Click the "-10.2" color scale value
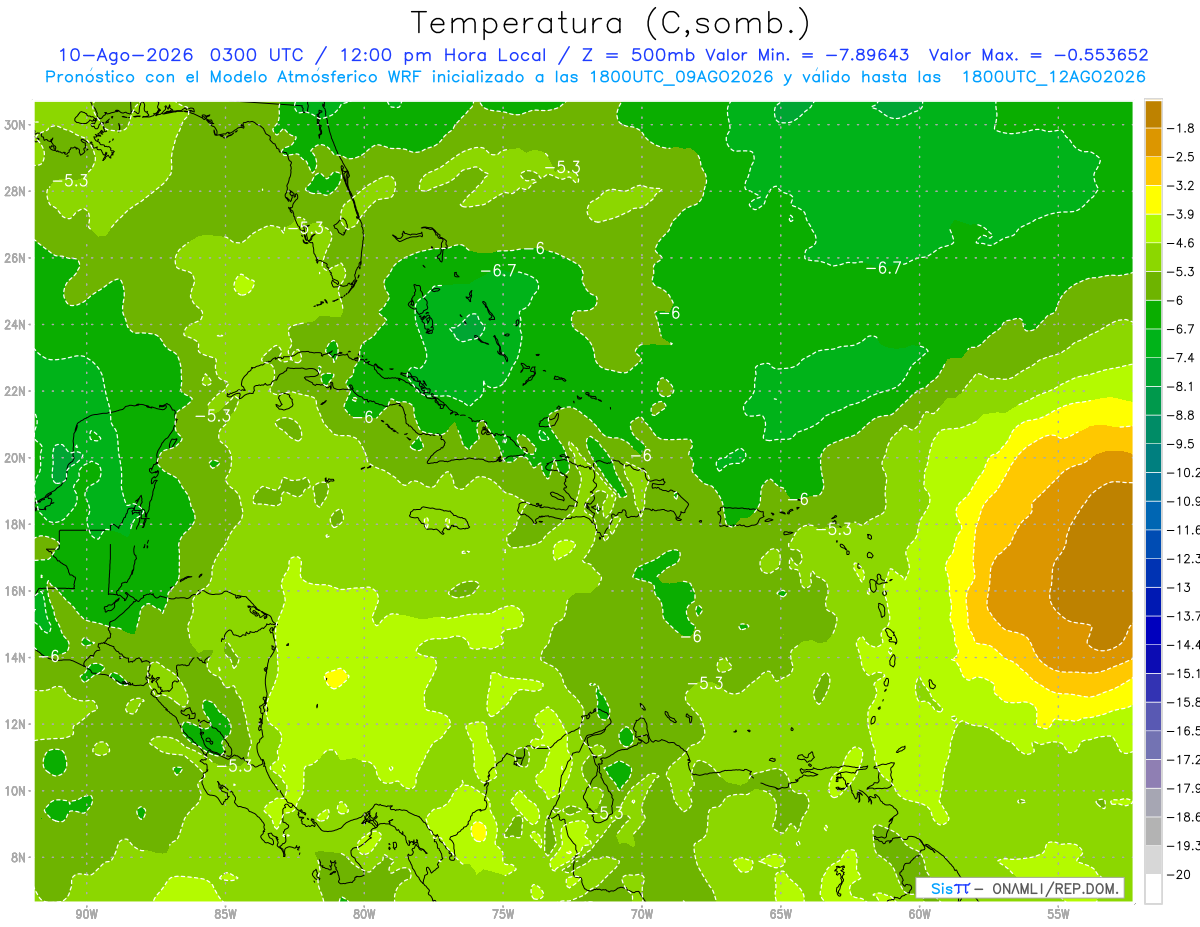The width and height of the screenshot is (1200, 927). coord(1185,472)
